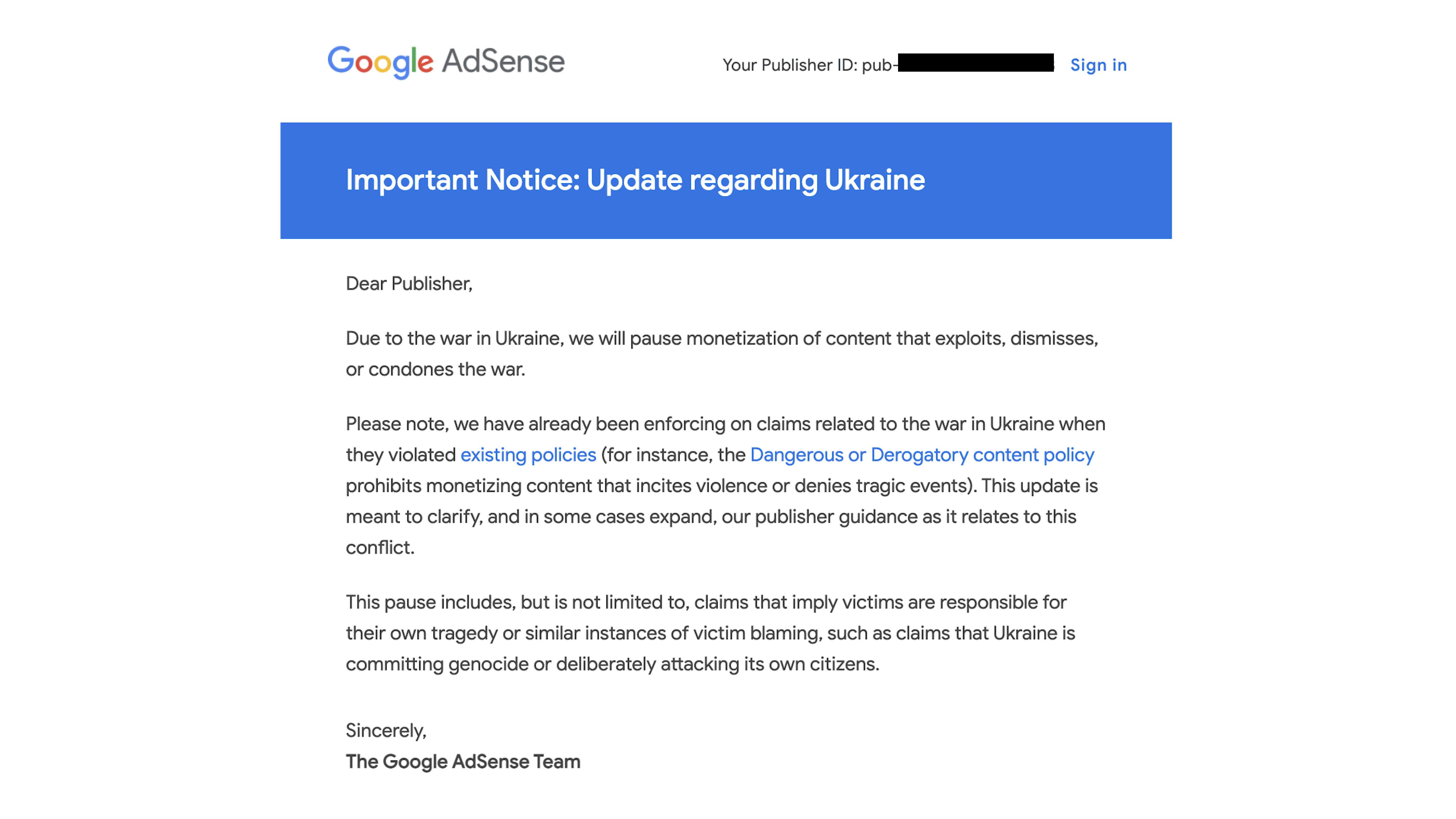Click the line starting prohibits monetizing content

point(722,485)
